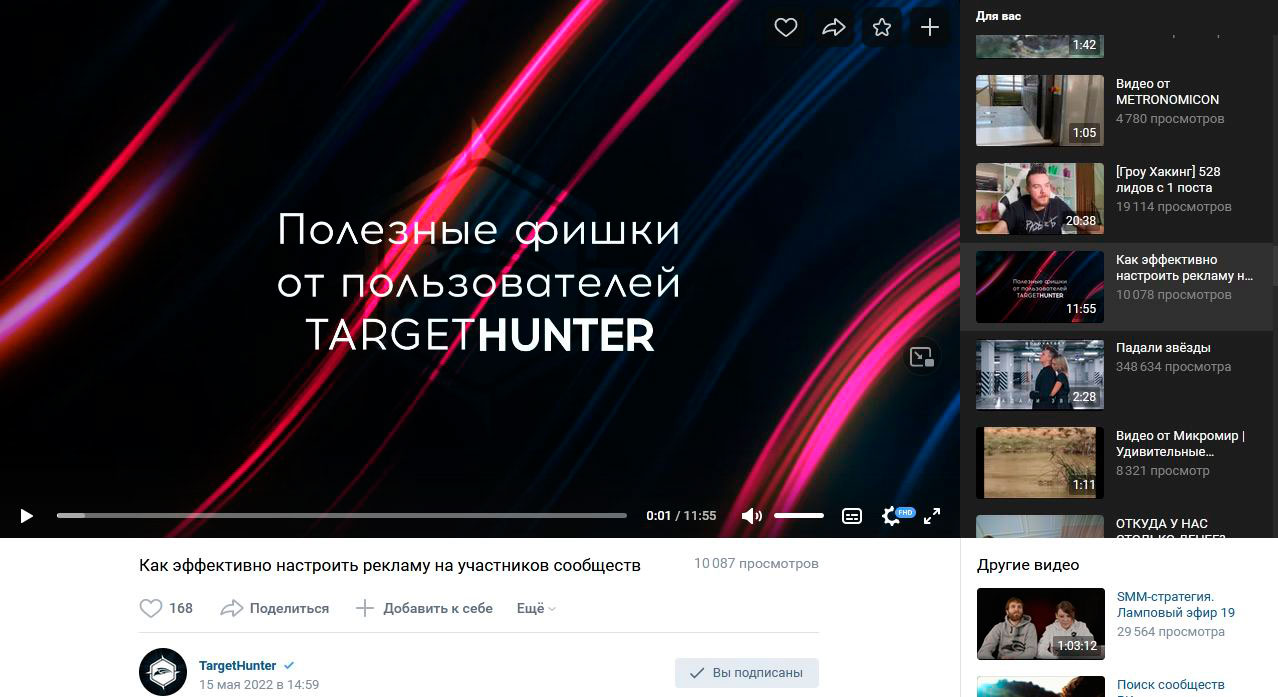Seek on the video progress bar
Screen dimensions: 1278x697
(x=341, y=516)
